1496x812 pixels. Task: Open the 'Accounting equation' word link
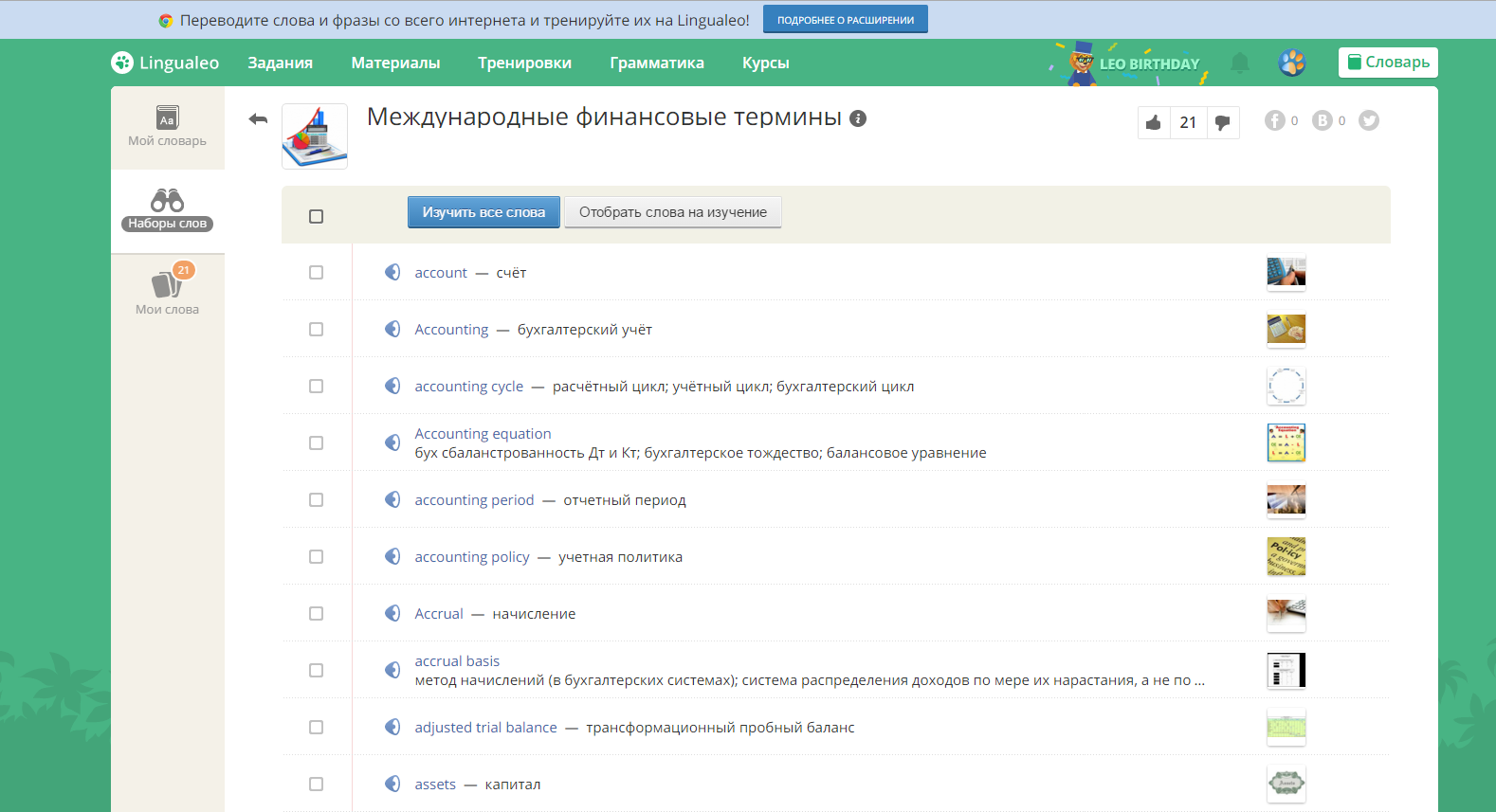[483, 434]
